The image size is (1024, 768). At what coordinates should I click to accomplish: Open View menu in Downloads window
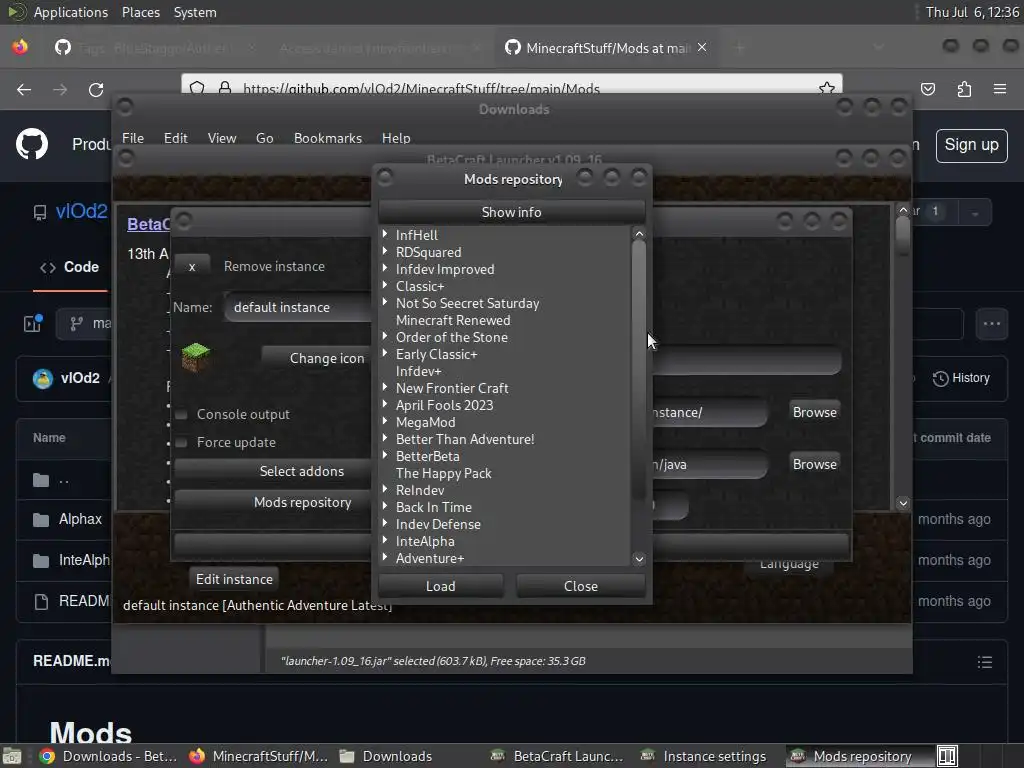pos(221,138)
